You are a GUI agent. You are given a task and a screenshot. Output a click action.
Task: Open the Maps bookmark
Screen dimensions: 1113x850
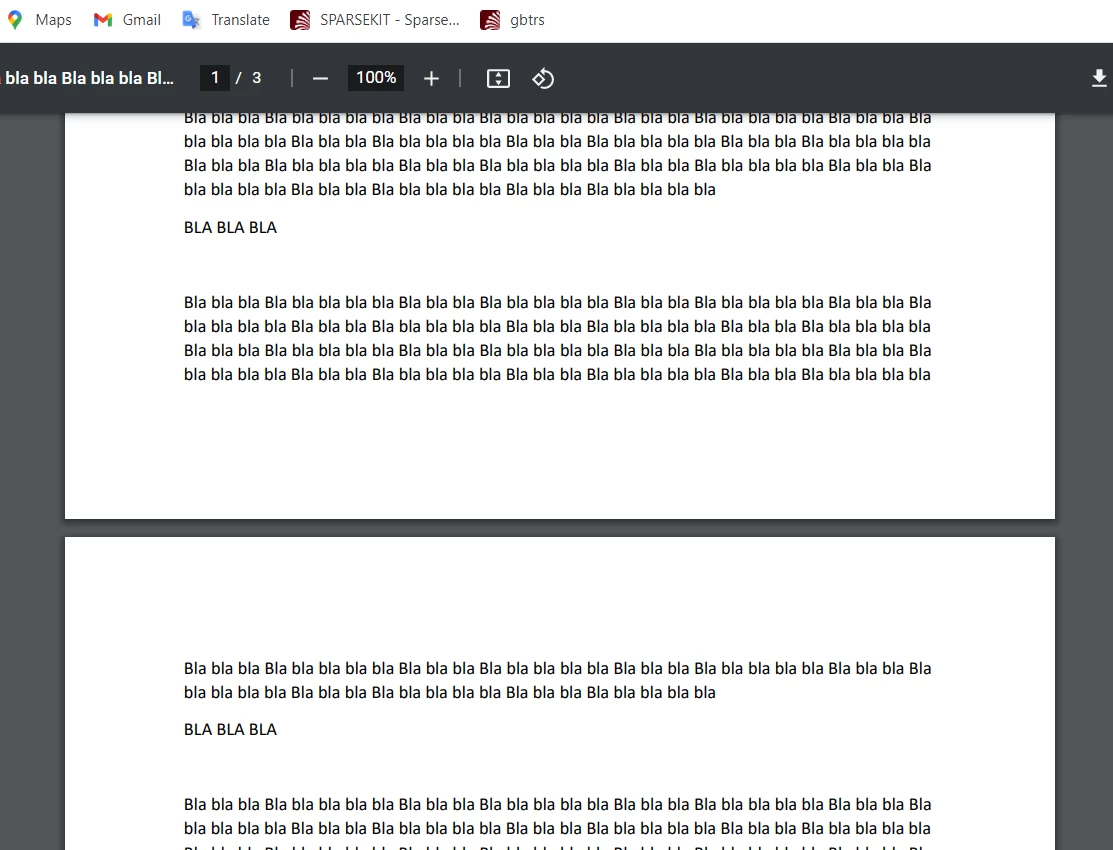(40, 20)
